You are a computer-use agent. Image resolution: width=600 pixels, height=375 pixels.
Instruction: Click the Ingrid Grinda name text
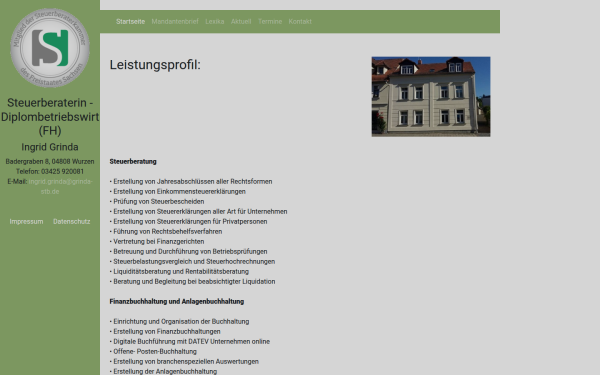pos(50,147)
